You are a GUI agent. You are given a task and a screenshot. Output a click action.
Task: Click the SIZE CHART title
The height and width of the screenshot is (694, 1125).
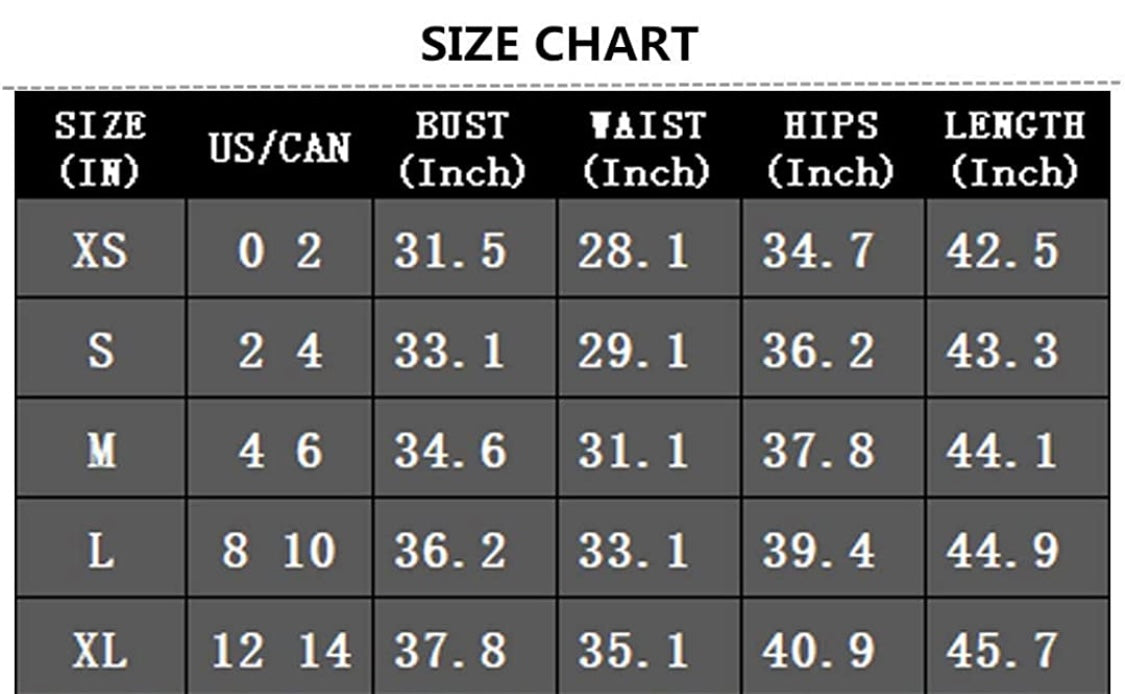pyautogui.click(x=559, y=44)
